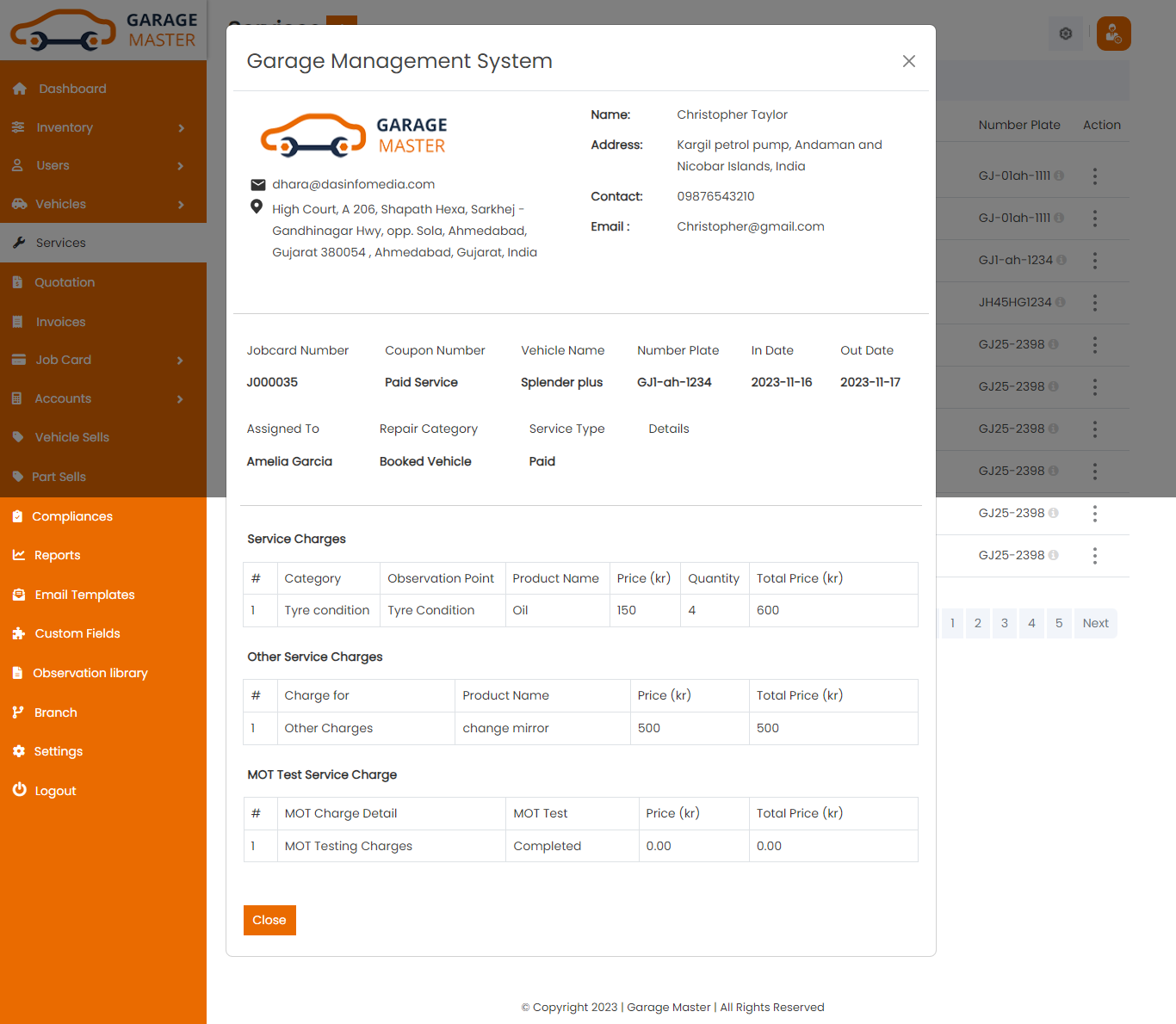
Task: Click the Reports chart icon
Action: coord(19,555)
